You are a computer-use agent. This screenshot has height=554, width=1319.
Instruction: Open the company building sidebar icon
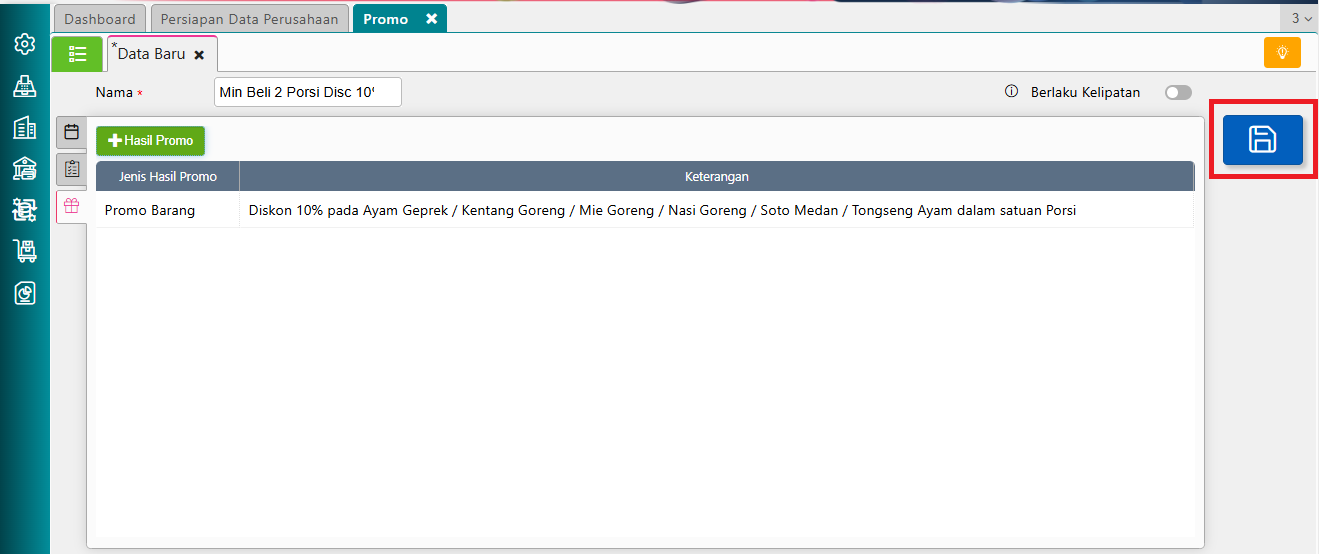pos(25,127)
